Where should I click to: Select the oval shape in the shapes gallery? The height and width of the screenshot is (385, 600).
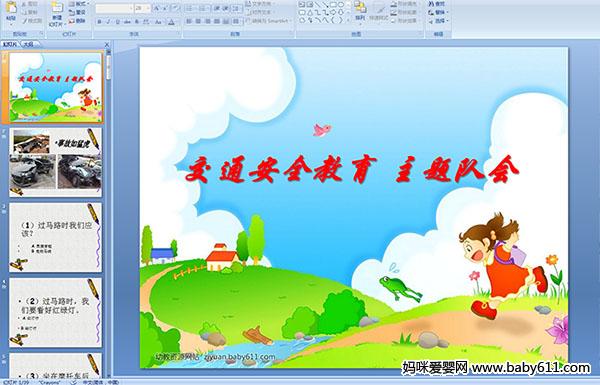(341, 5)
